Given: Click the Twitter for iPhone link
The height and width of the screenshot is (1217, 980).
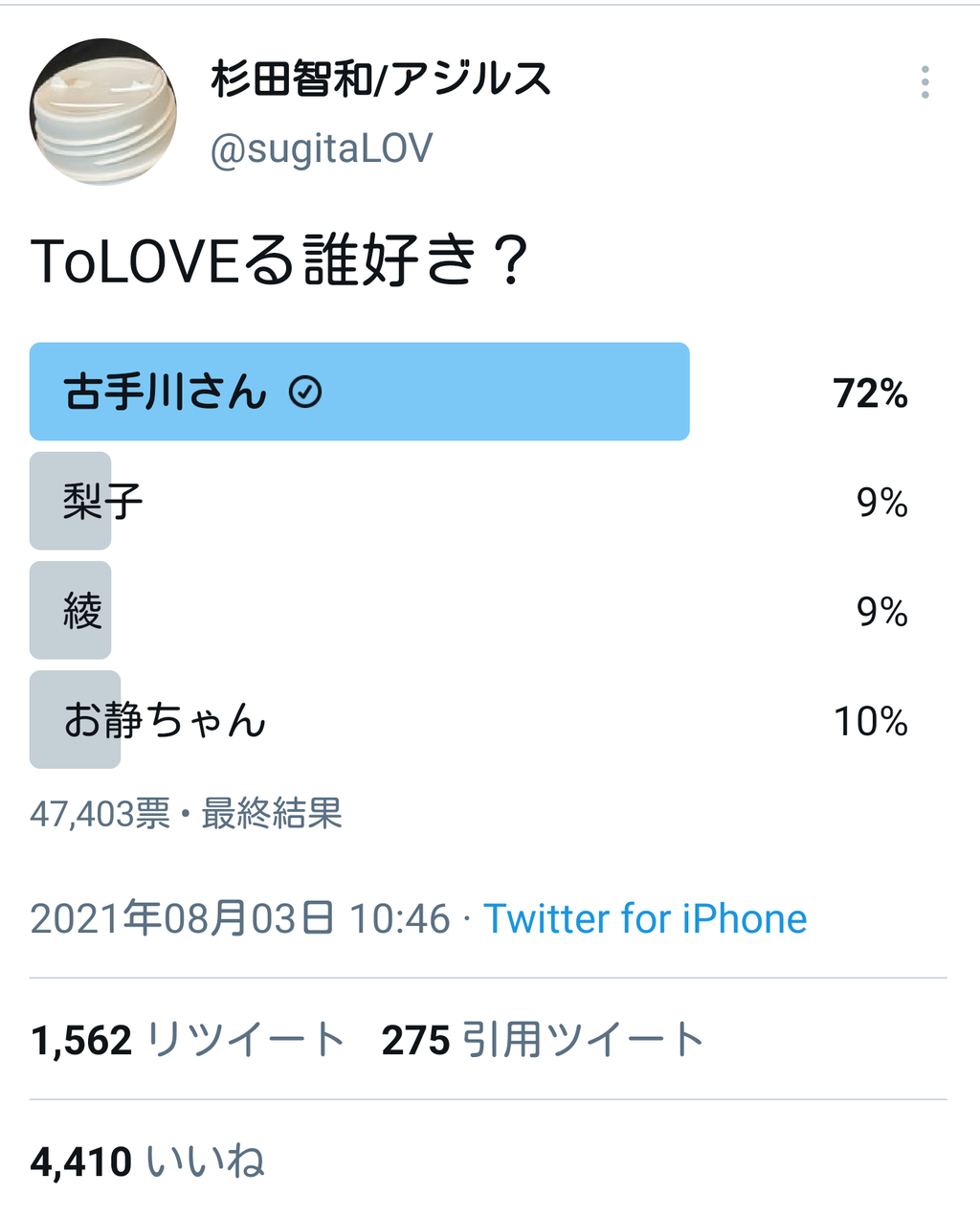Looking at the screenshot, I should point(645,918).
